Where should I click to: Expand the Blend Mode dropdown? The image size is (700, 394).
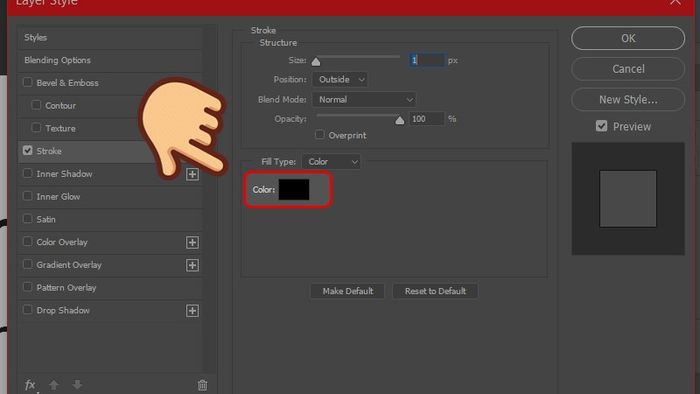pyautogui.click(x=364, y=100)
